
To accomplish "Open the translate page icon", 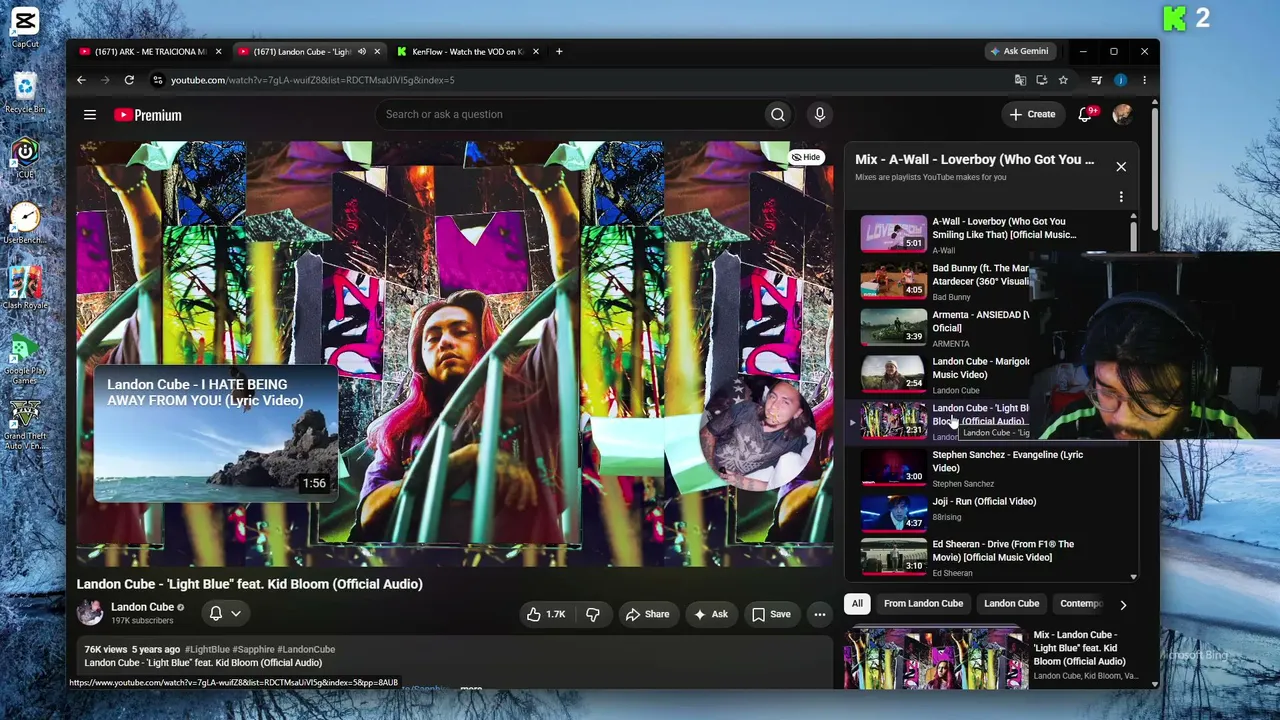I will [1020, 80].
